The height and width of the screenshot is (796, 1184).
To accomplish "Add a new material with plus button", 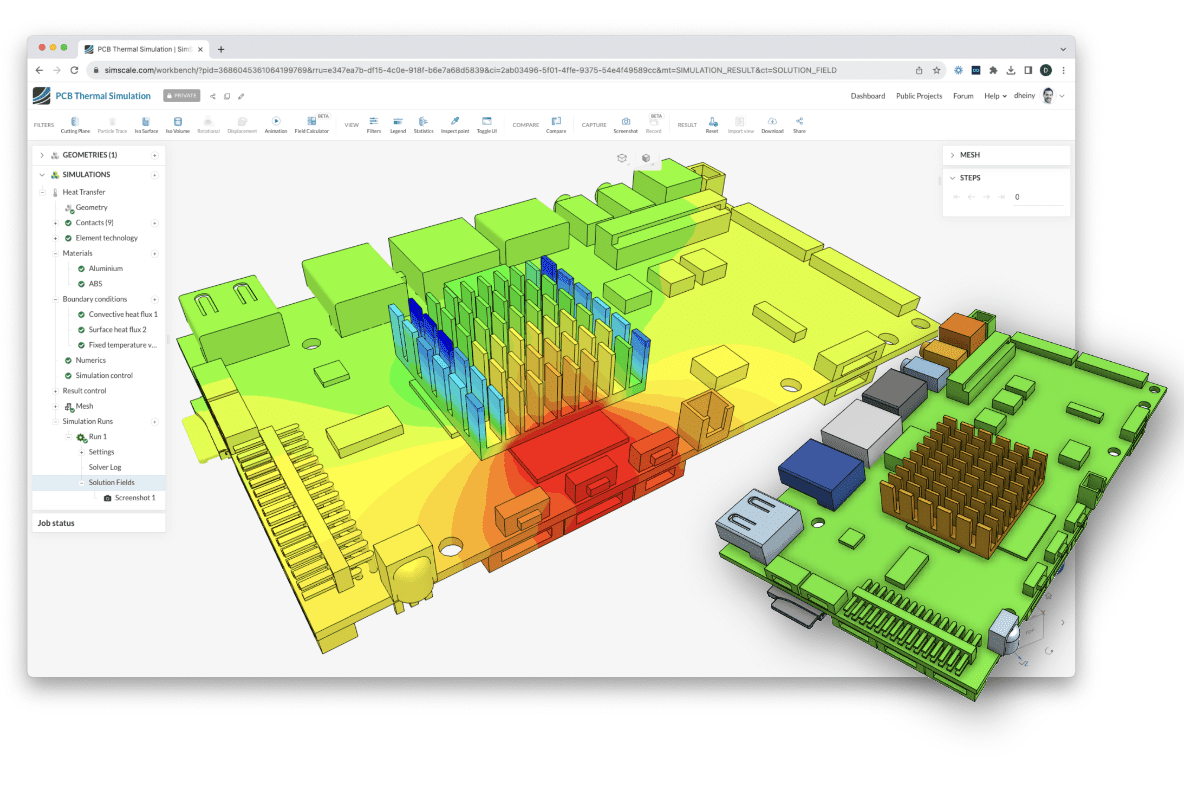I will (x=155, y=253).
